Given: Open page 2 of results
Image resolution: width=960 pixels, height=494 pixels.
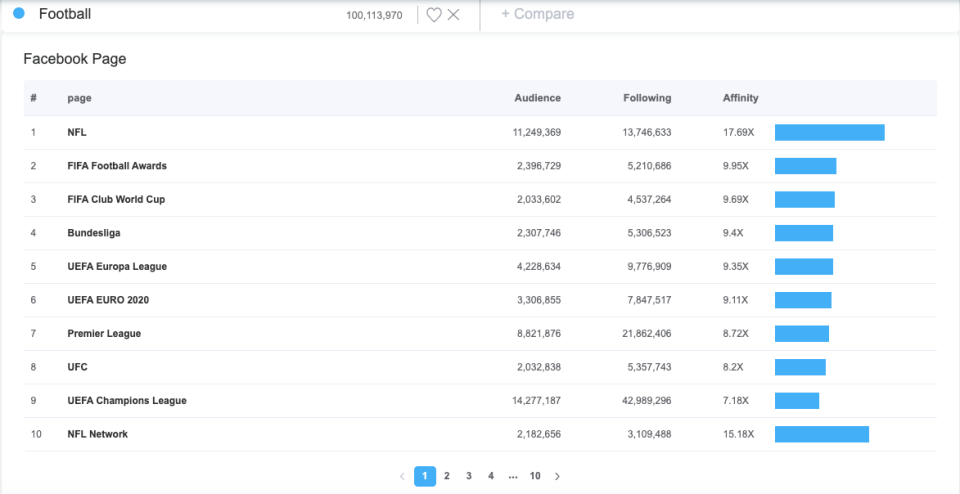Looking at the screenshot, I should point(447,476).
